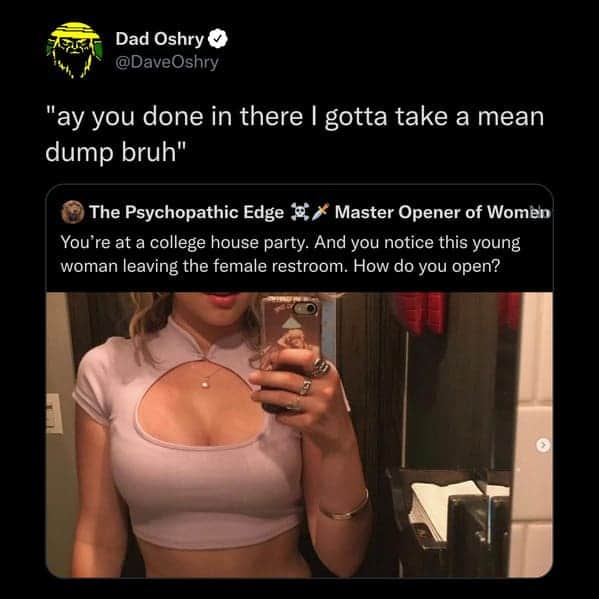599x599 pixels.
Task: Click the red towel hanging in photo
Action: point(420,313)
